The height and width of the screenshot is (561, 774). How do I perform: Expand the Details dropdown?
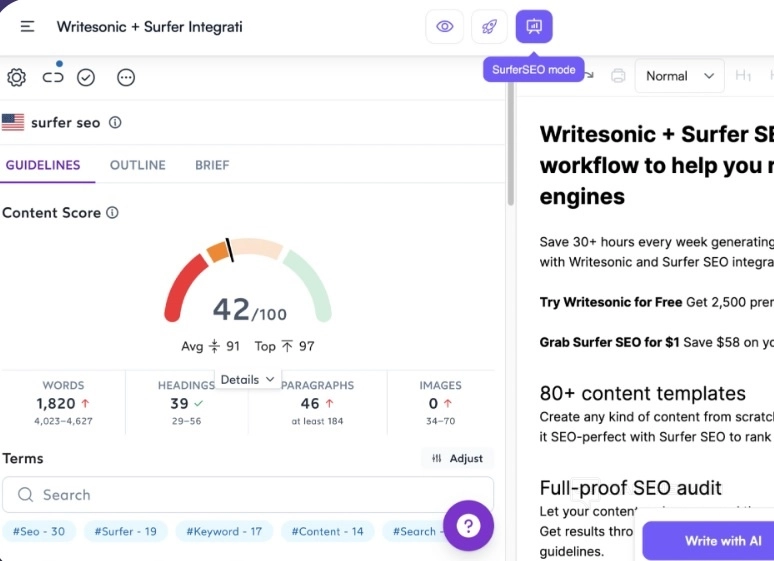point(247,379)
